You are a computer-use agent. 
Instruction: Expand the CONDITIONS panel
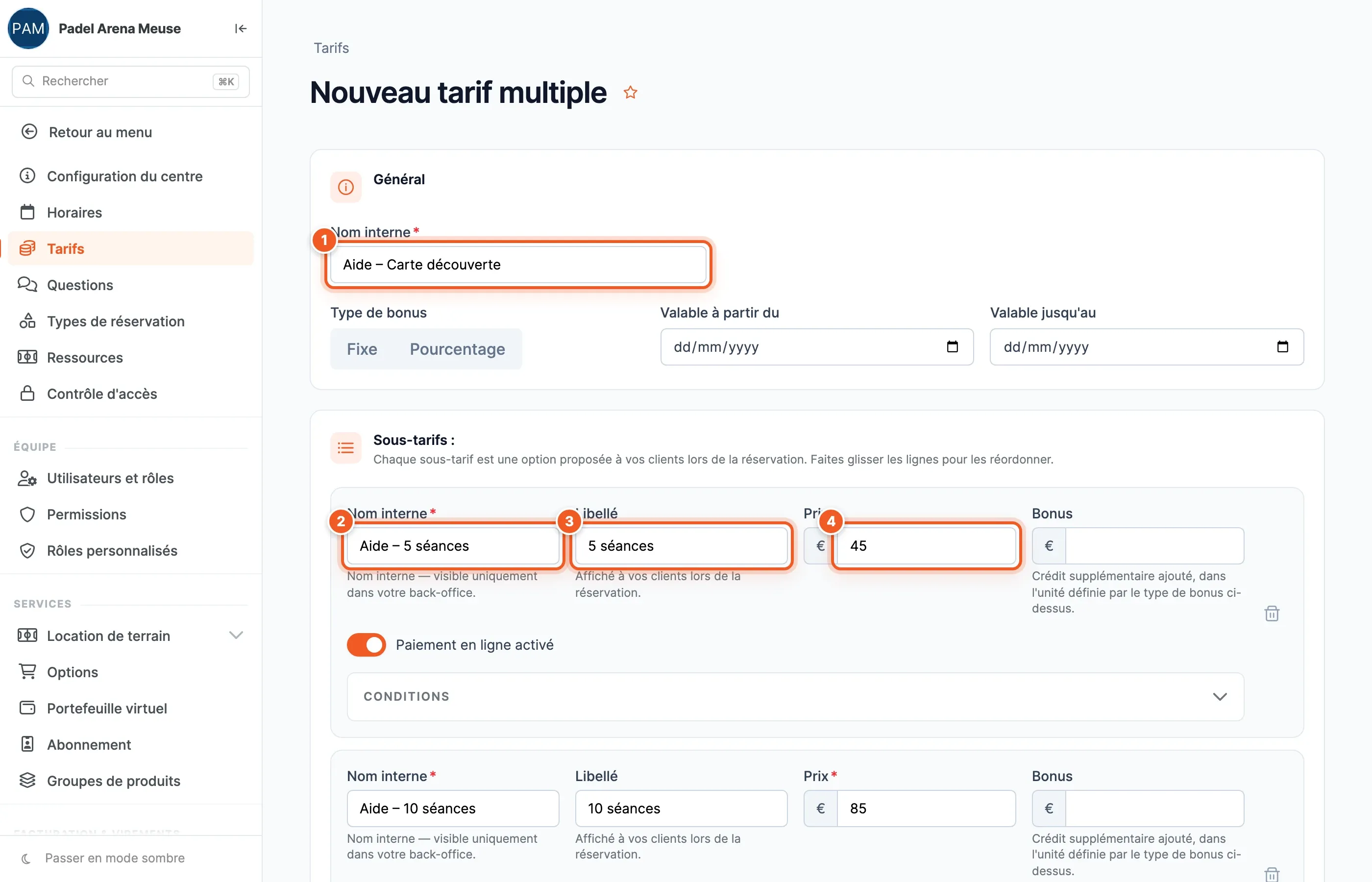point(795,696)
